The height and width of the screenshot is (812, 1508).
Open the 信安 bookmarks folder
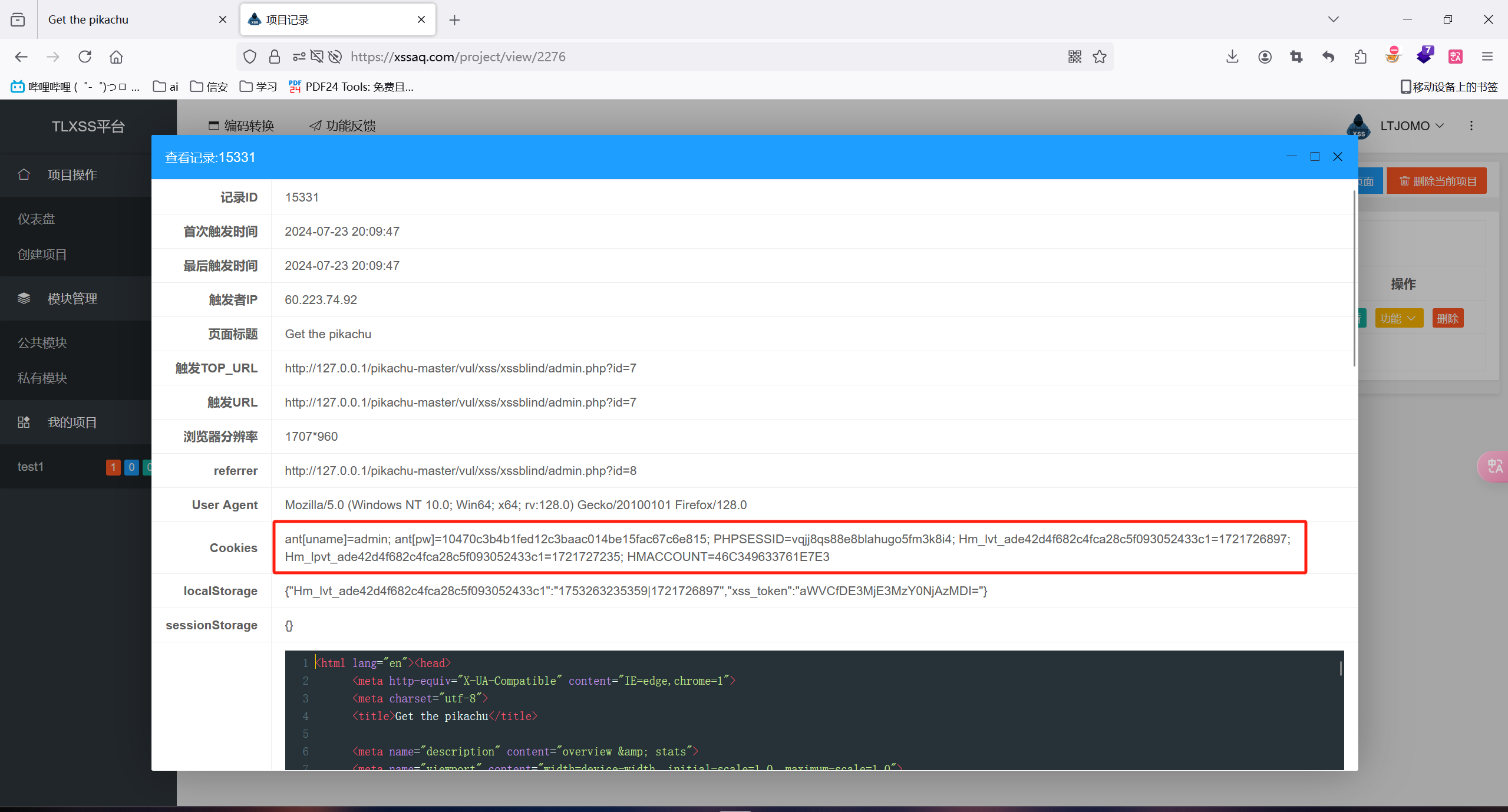tap(209, 87)
